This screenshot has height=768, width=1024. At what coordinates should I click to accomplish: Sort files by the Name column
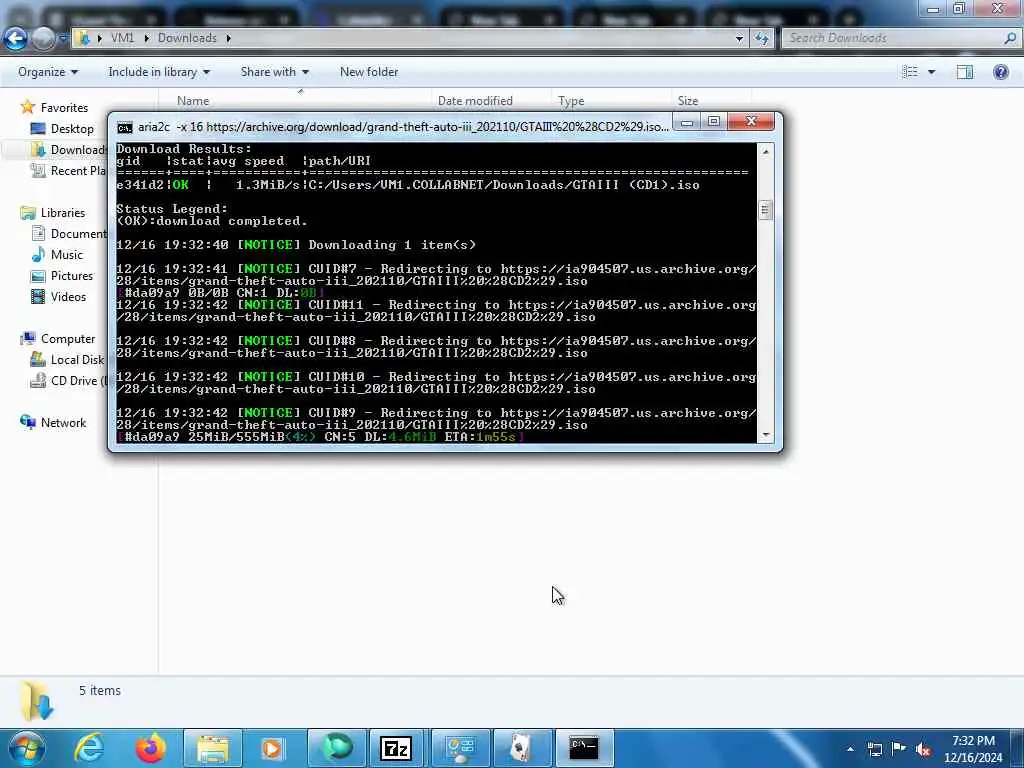pos(193,101)
